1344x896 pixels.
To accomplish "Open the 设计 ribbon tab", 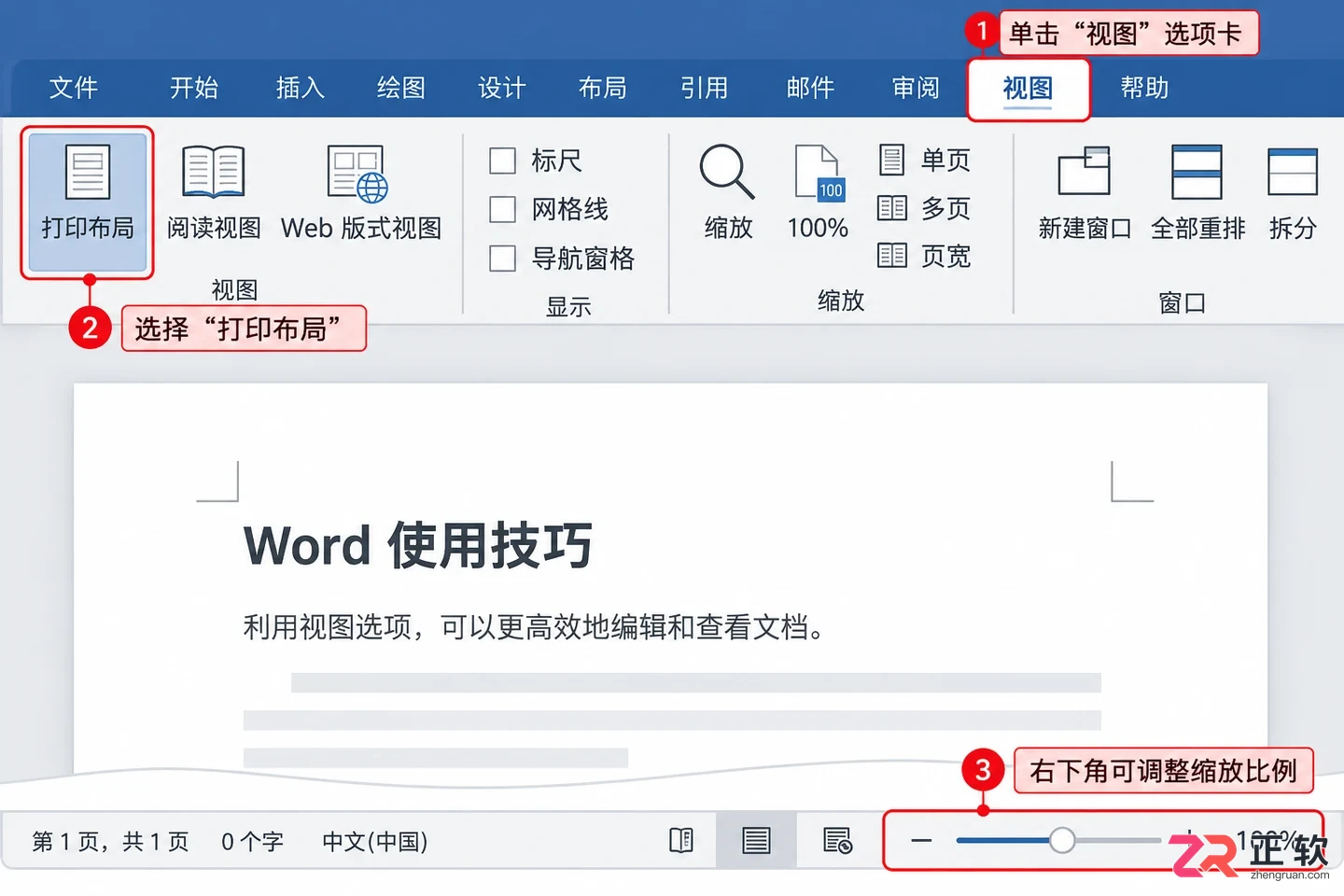I will 502,88.
